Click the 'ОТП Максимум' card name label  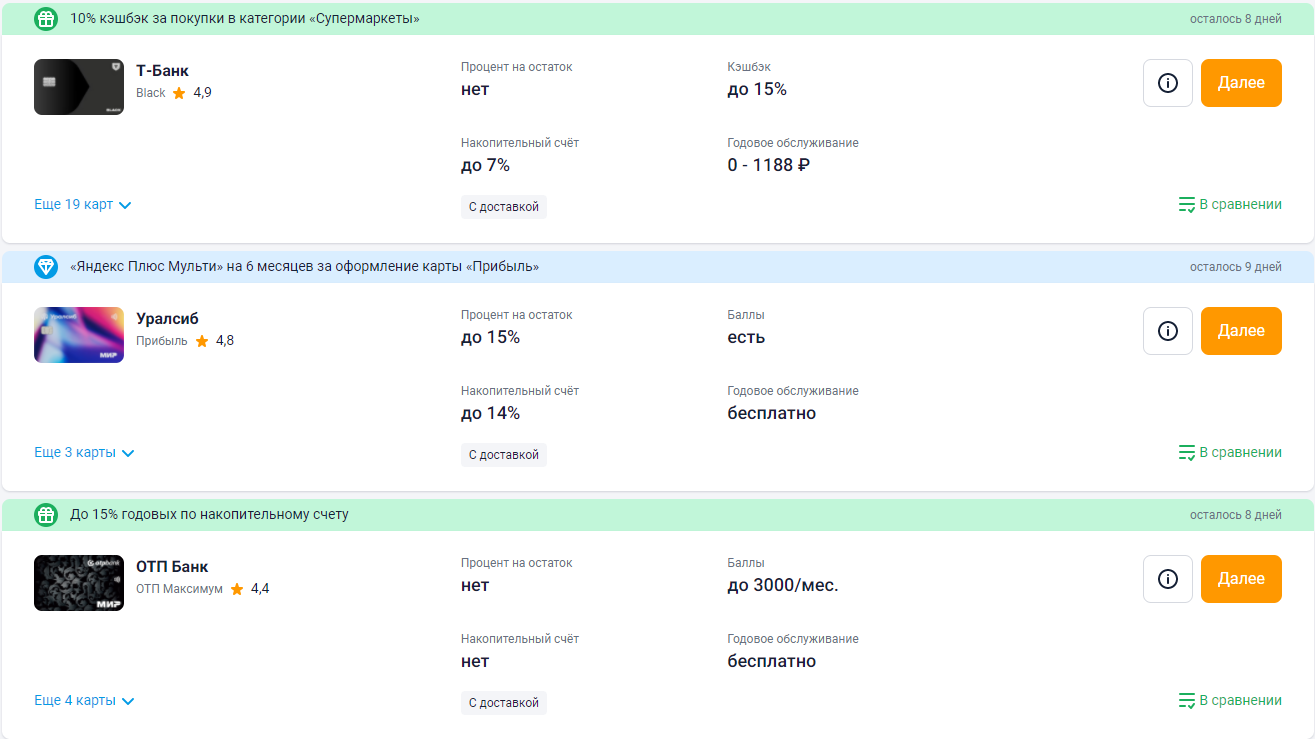point(179,589)
